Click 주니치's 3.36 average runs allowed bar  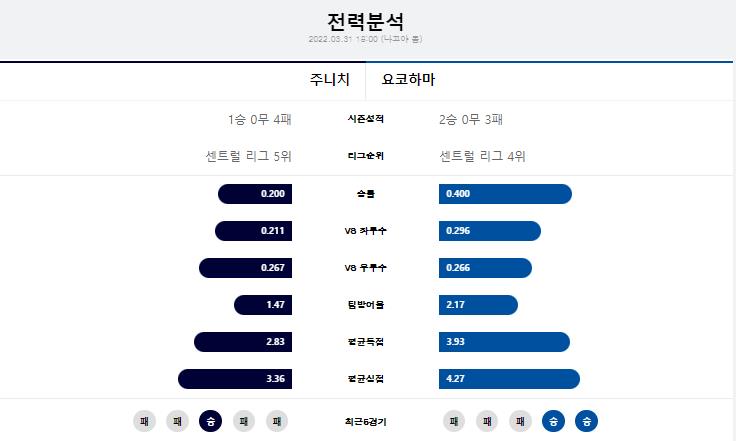coord(235,379)
